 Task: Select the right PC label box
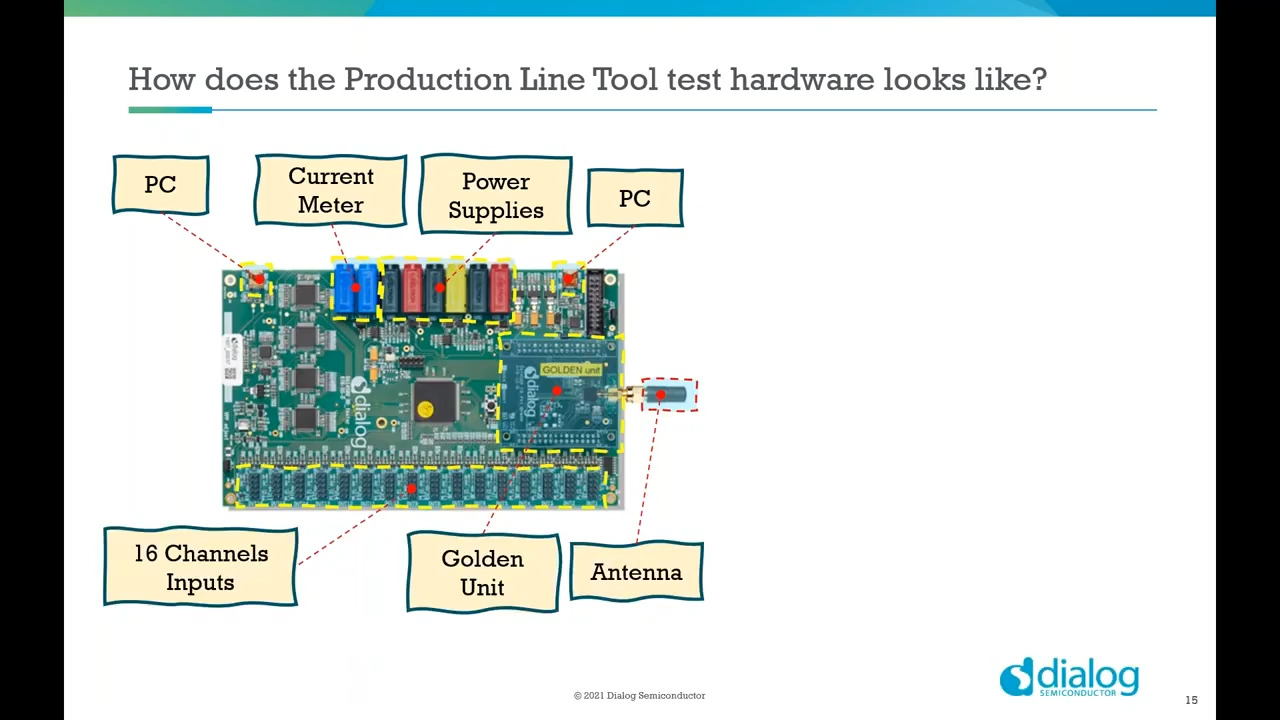(x=635, y=198)
